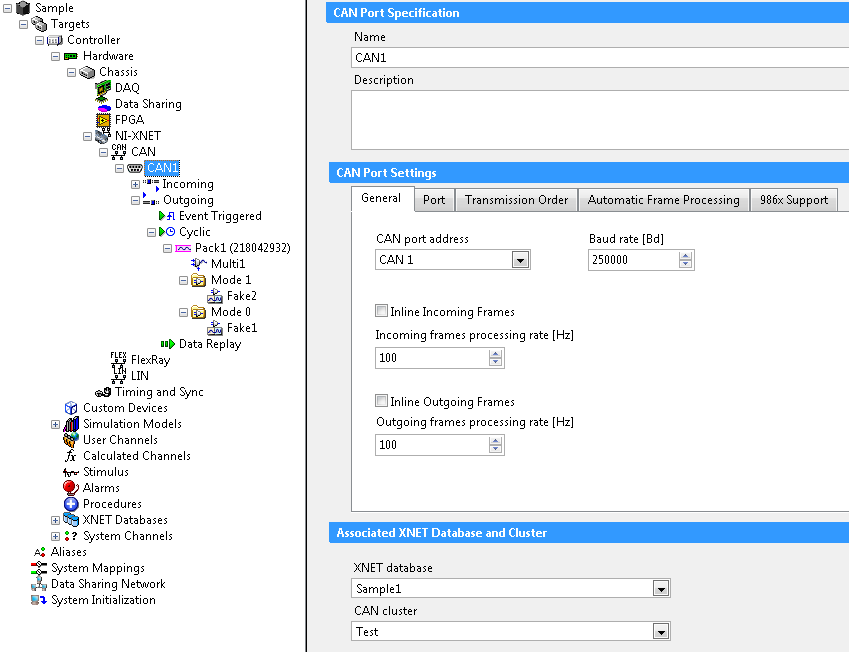Click the Calculated Channels fx icon
849x652 pixels.
pyautogui.click(x=71, y=456)
